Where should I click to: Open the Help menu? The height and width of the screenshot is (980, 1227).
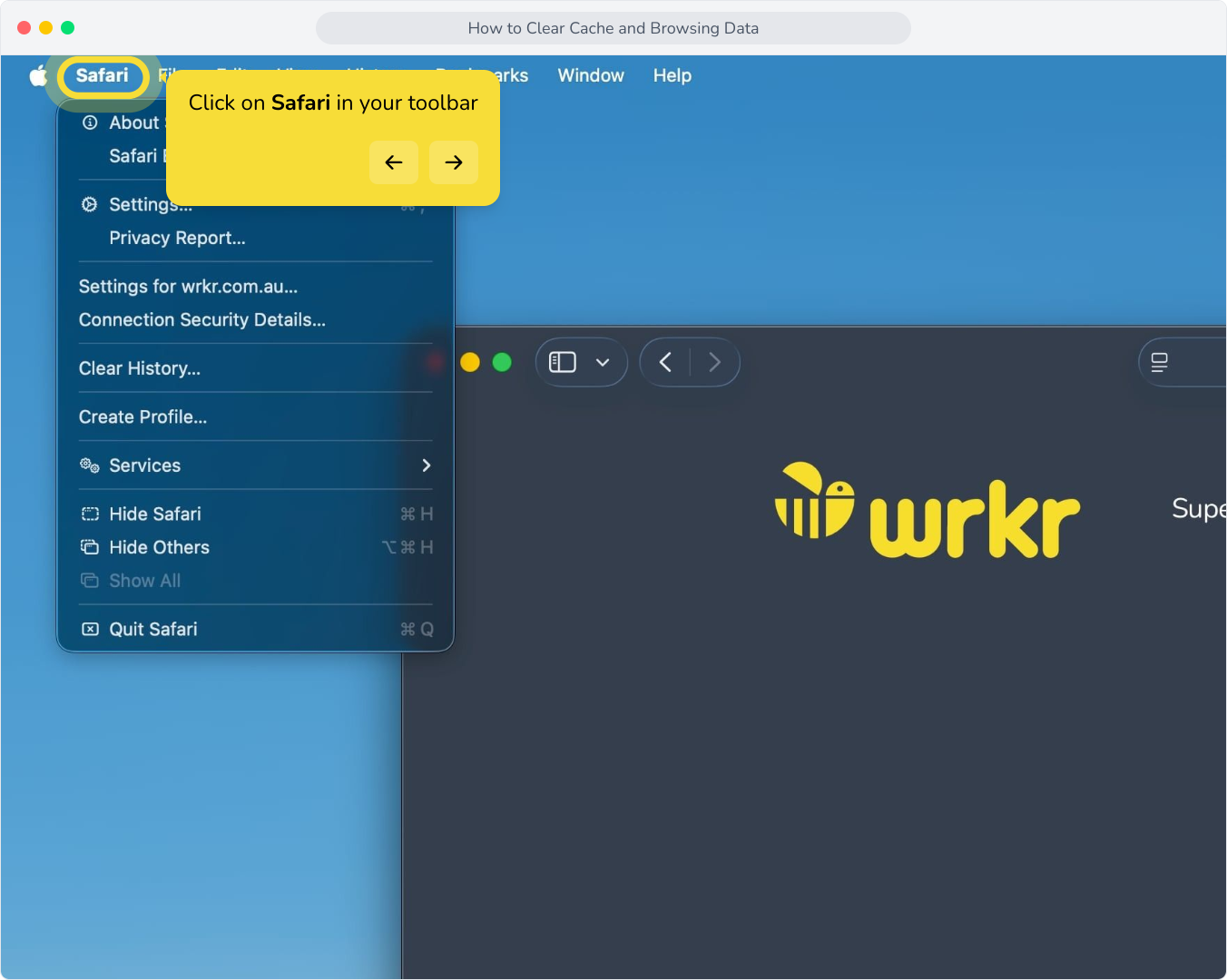pos(672,76)
